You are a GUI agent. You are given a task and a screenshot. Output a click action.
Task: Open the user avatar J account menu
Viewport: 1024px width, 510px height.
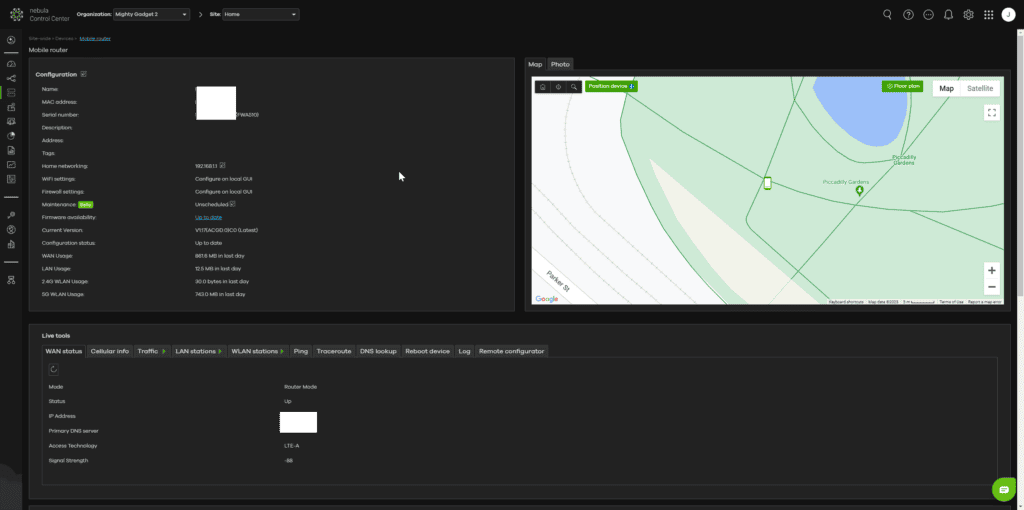tap(1008, 15)
